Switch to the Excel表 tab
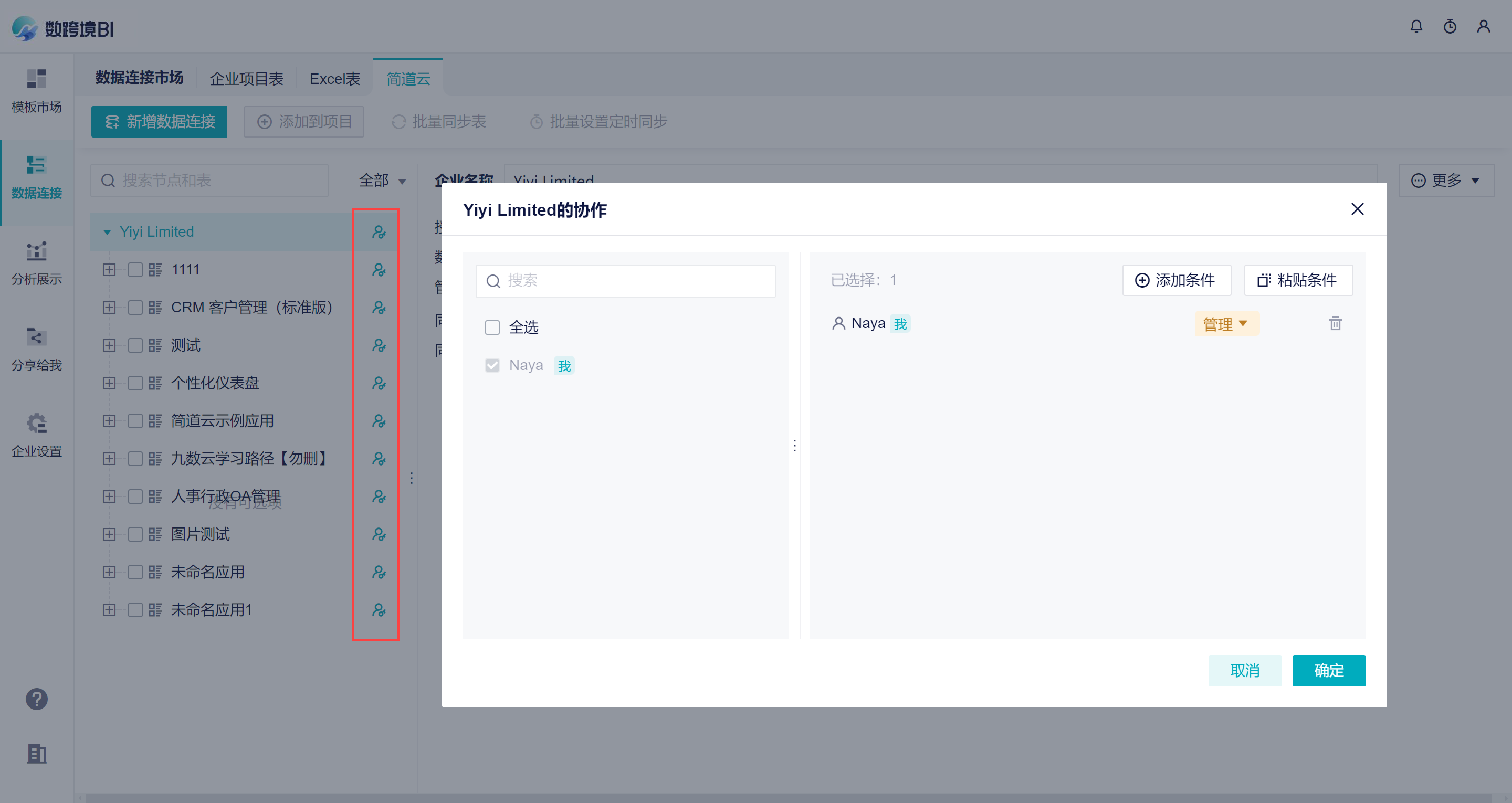Image resolution: width=1512 pixels, height=803 pixels. [x=334, y=79]
